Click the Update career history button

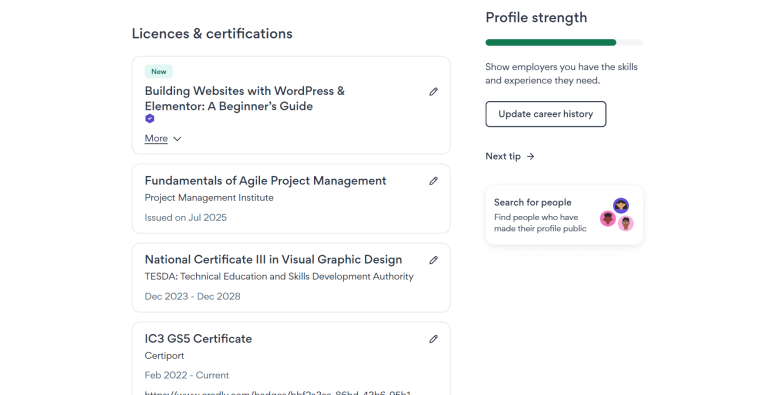click(546, 114)
